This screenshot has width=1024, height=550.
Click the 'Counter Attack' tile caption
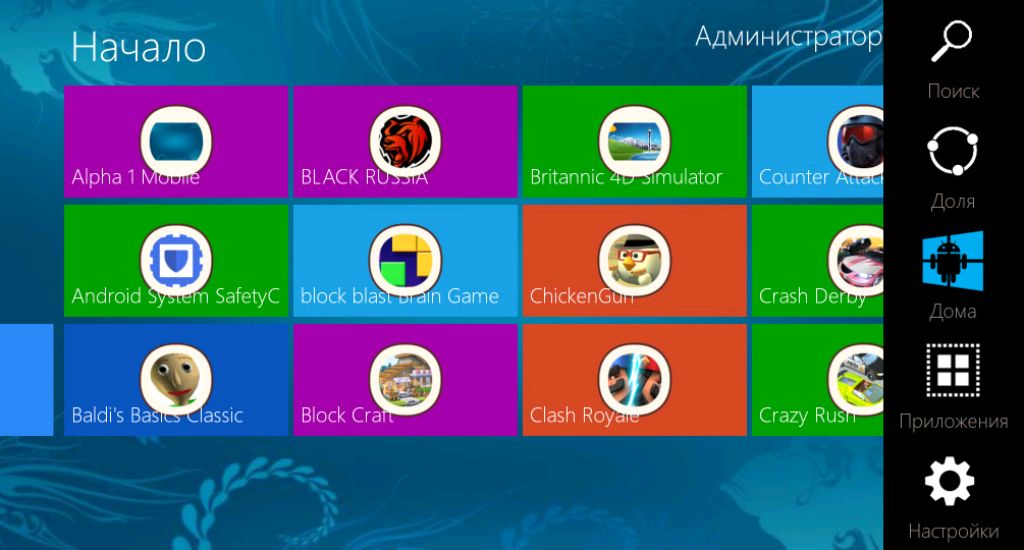pos(821,177)
